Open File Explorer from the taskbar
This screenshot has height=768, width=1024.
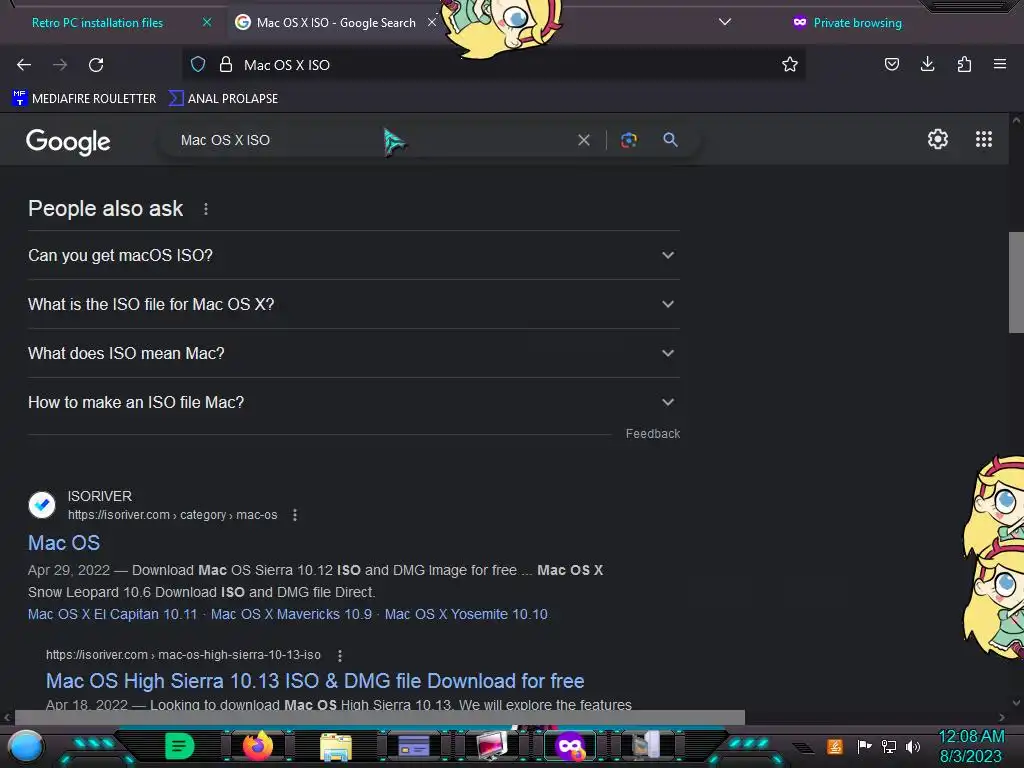[336, 746]
